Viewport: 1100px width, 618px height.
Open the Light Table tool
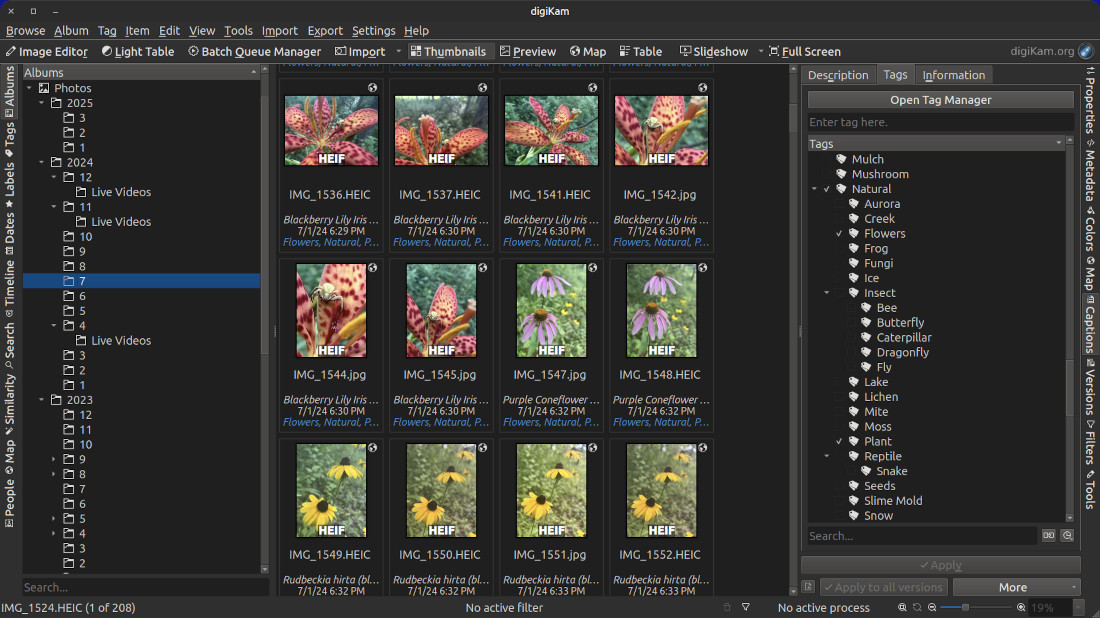138,51
